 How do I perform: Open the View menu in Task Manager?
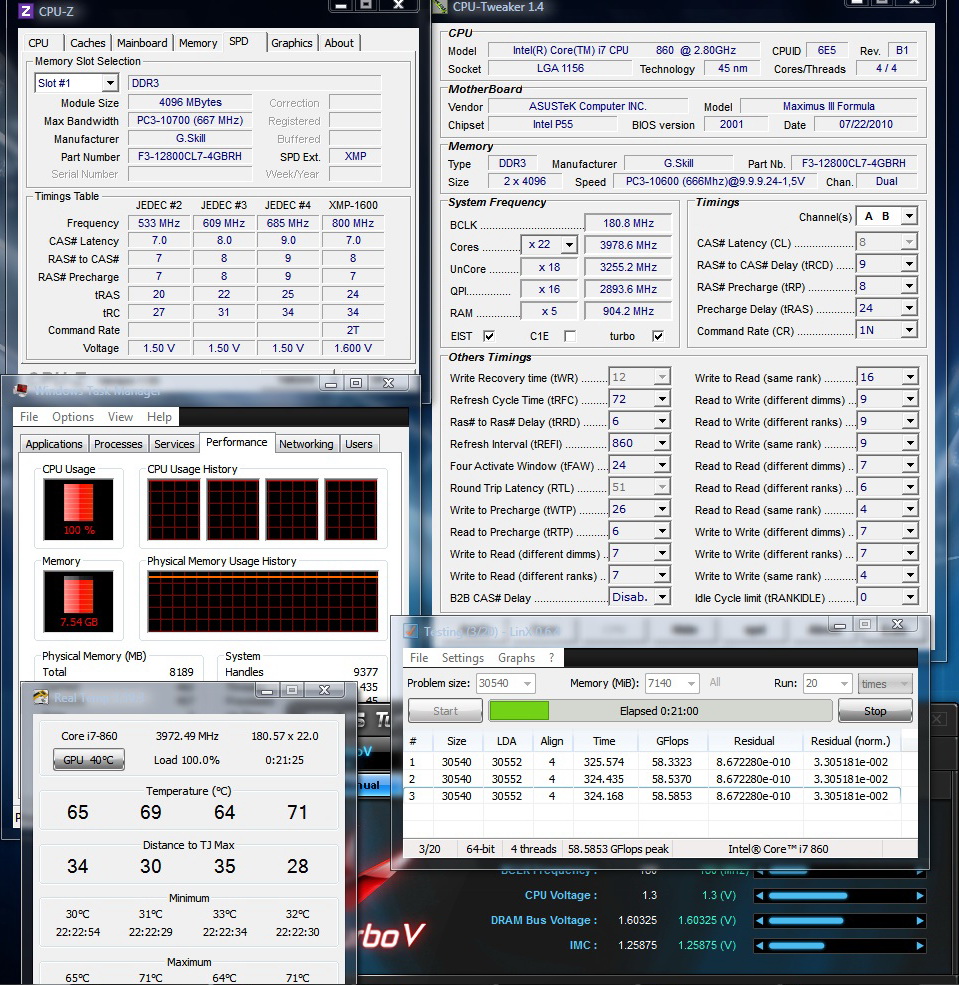tap(120, 416)
